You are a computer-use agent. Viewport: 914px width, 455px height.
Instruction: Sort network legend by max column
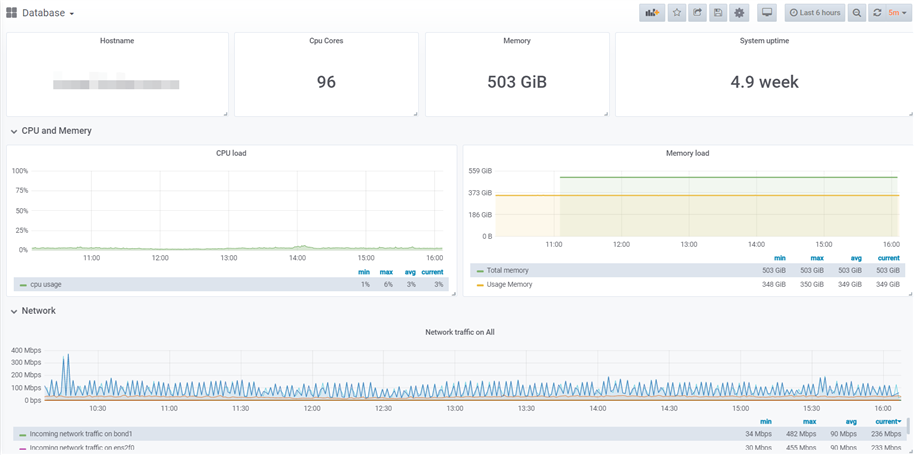808,421
